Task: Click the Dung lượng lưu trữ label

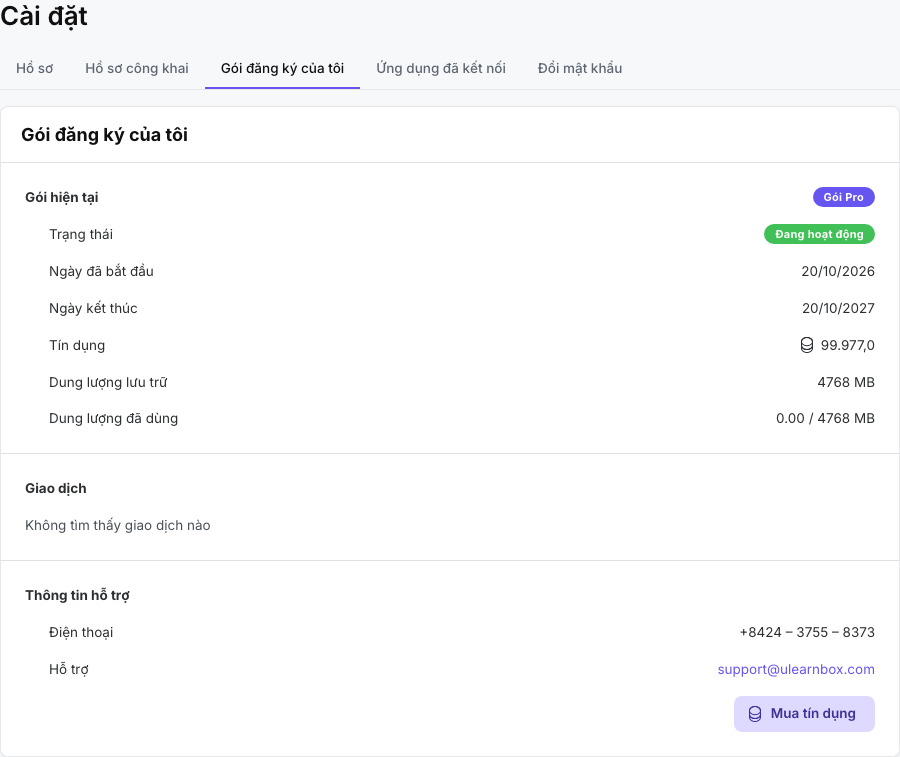Action: click(108, 382)
